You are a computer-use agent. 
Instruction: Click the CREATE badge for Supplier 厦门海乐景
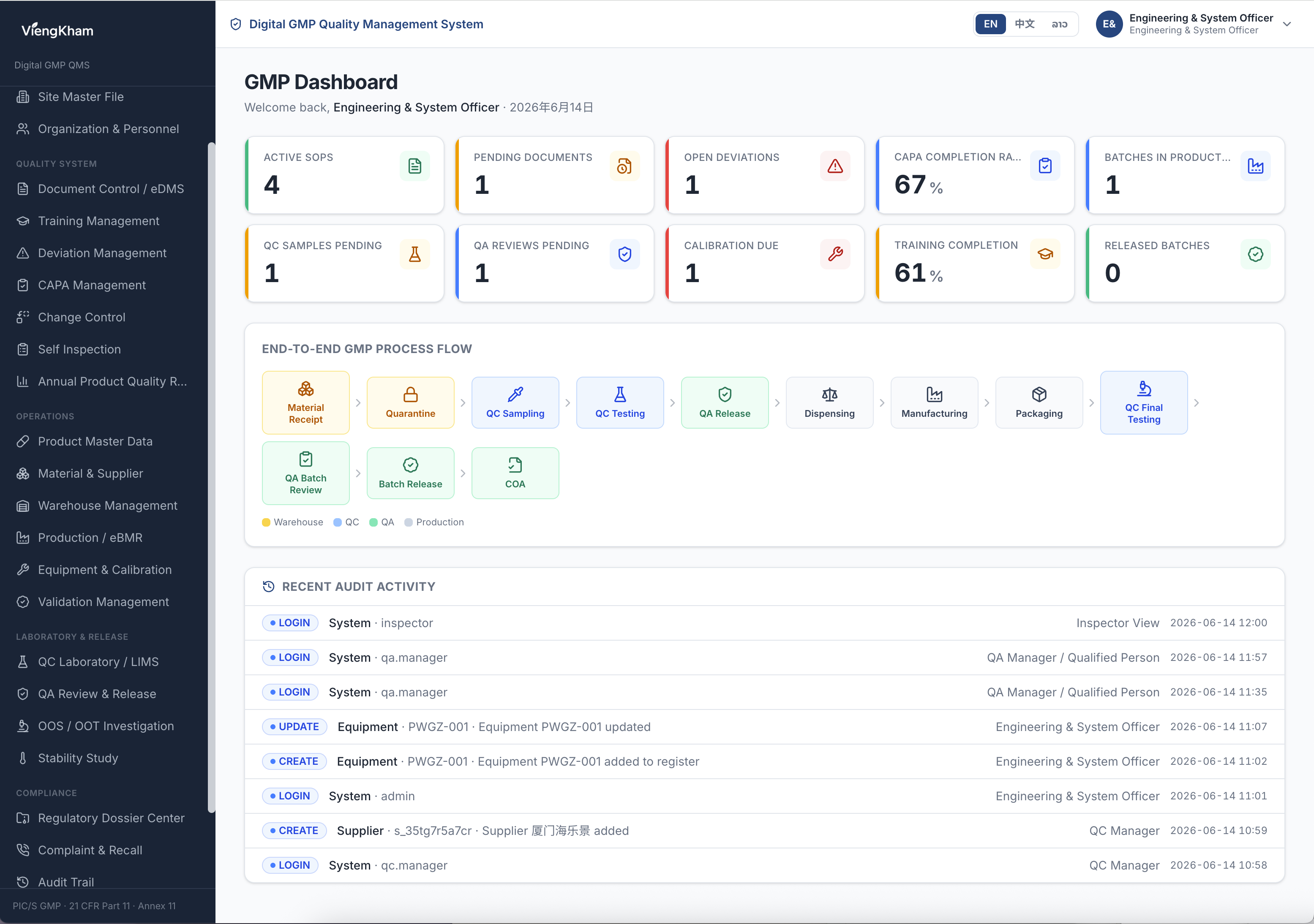[x=294, y=831]
